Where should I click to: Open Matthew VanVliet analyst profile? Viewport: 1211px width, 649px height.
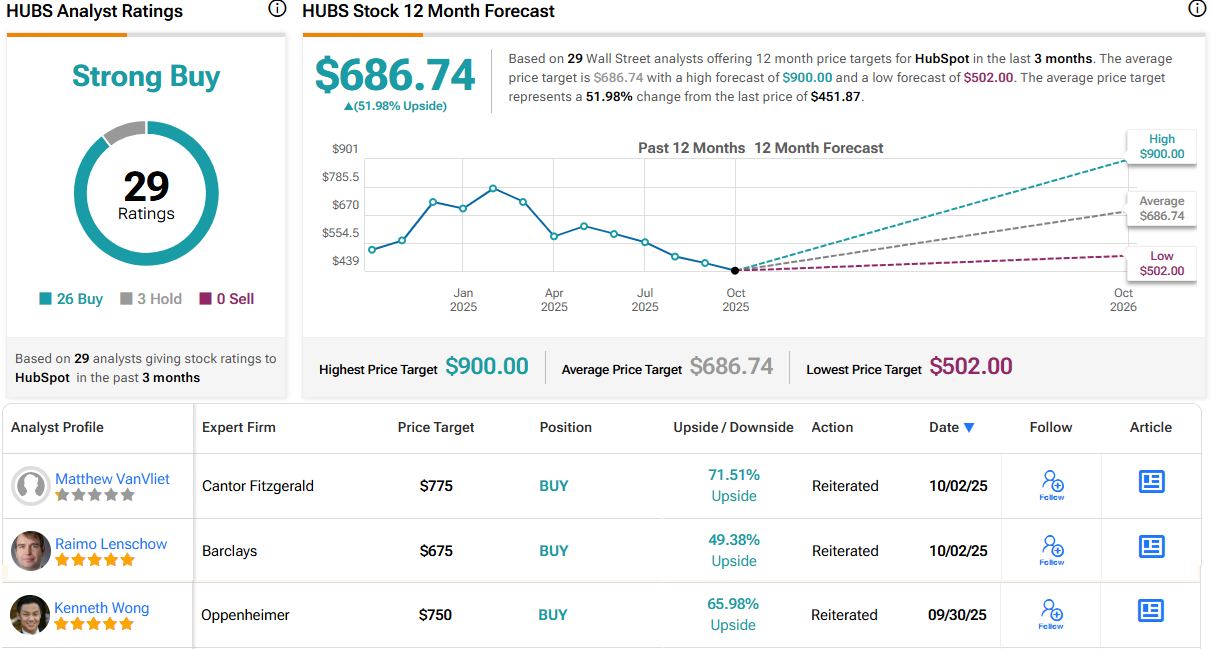coord(112,479)
